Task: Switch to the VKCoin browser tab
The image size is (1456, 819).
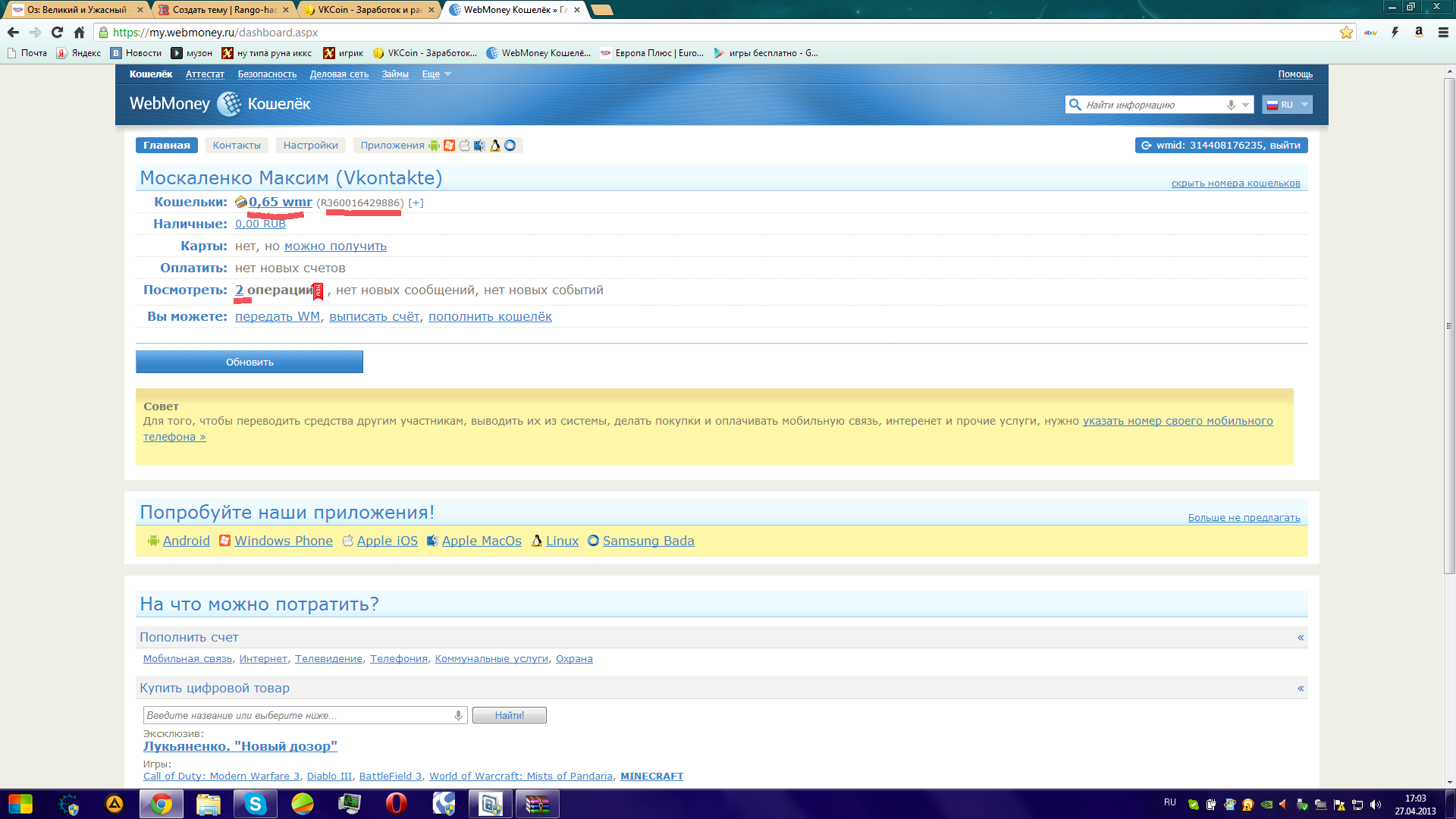Action: (x=369, y=10)
